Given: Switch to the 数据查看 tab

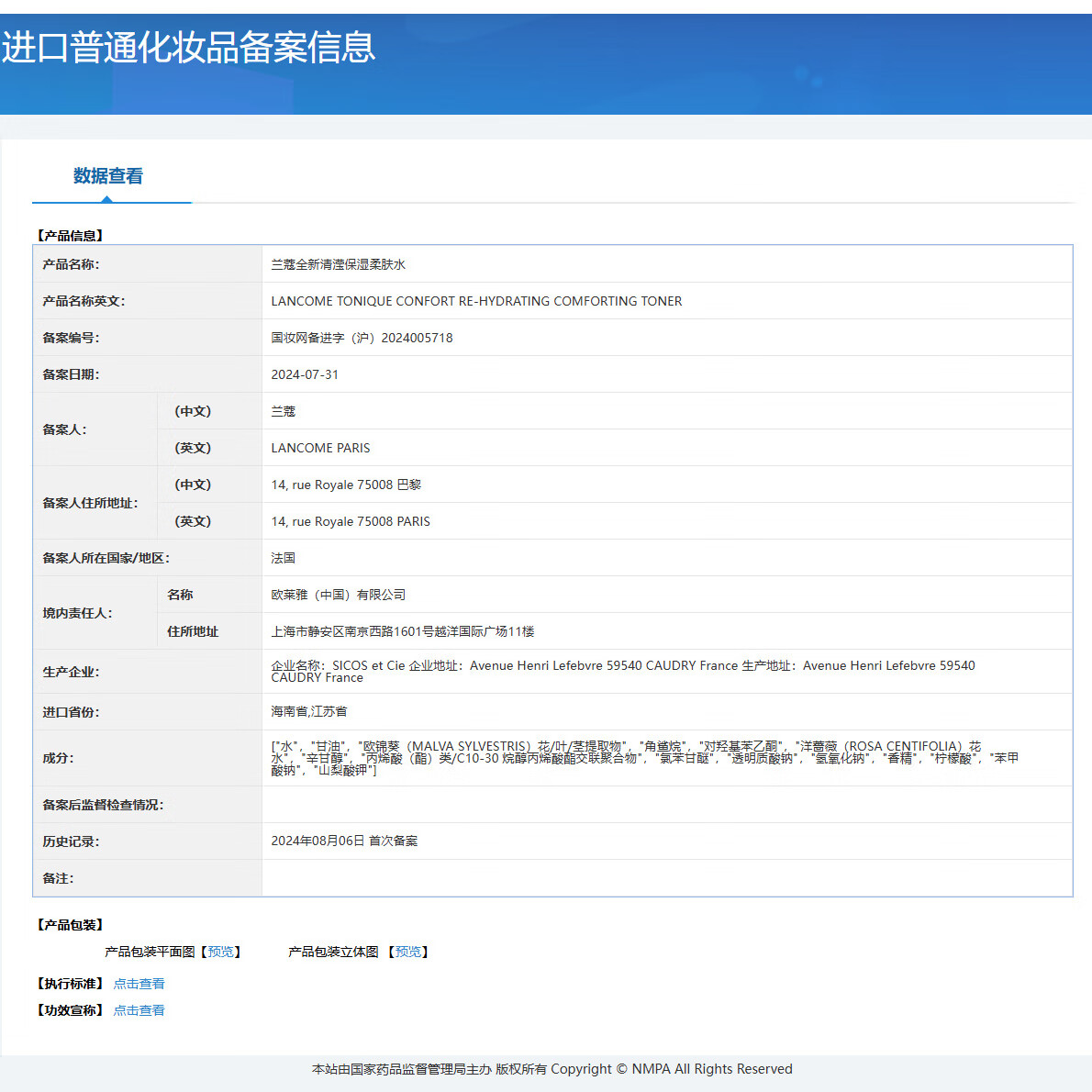Looking at the screenshot, I should tap(108, 176).
